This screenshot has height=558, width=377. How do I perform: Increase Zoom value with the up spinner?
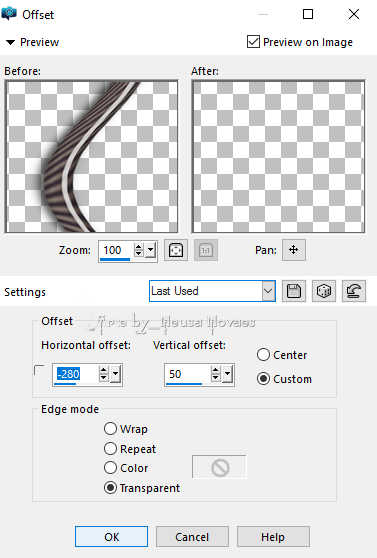[x=138, y=246]
